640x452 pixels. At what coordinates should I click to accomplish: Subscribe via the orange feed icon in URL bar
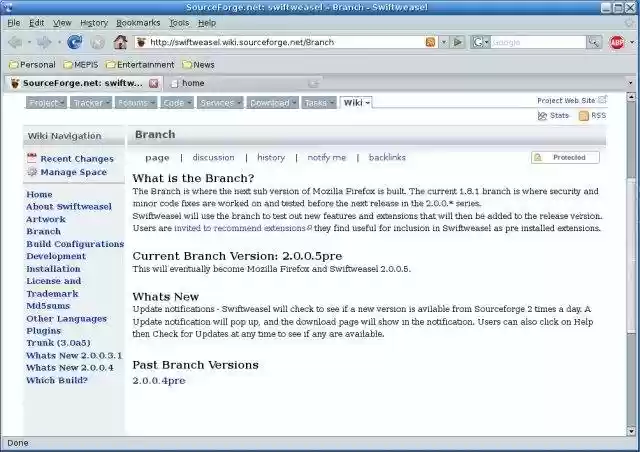pyautogui.click(x=430, y=42)
